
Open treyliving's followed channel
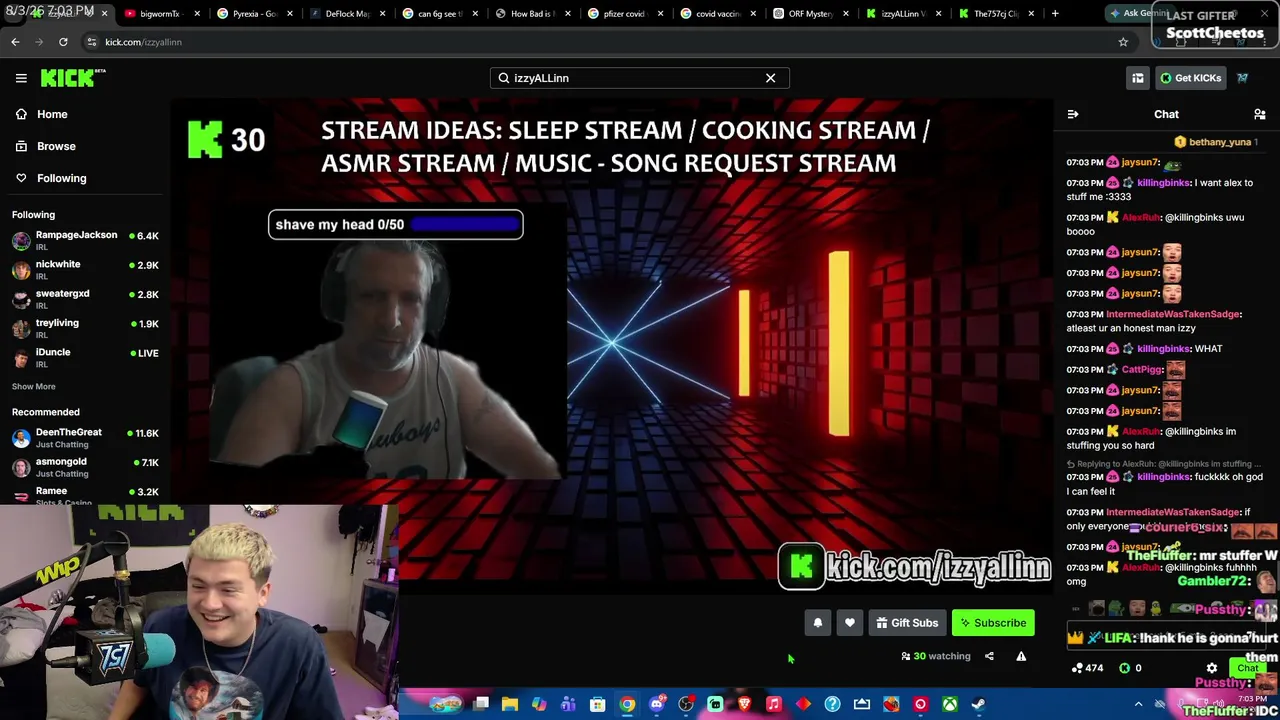pos(85,328)
